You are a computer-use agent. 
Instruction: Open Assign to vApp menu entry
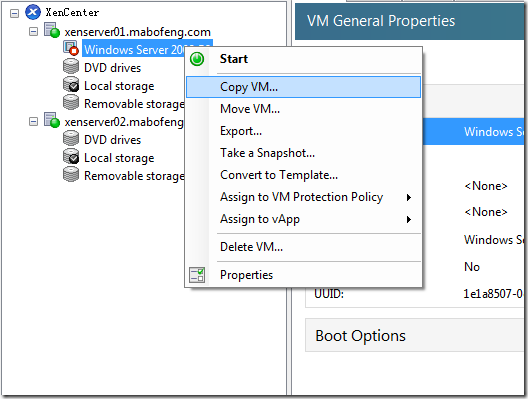tap(303, 219)
